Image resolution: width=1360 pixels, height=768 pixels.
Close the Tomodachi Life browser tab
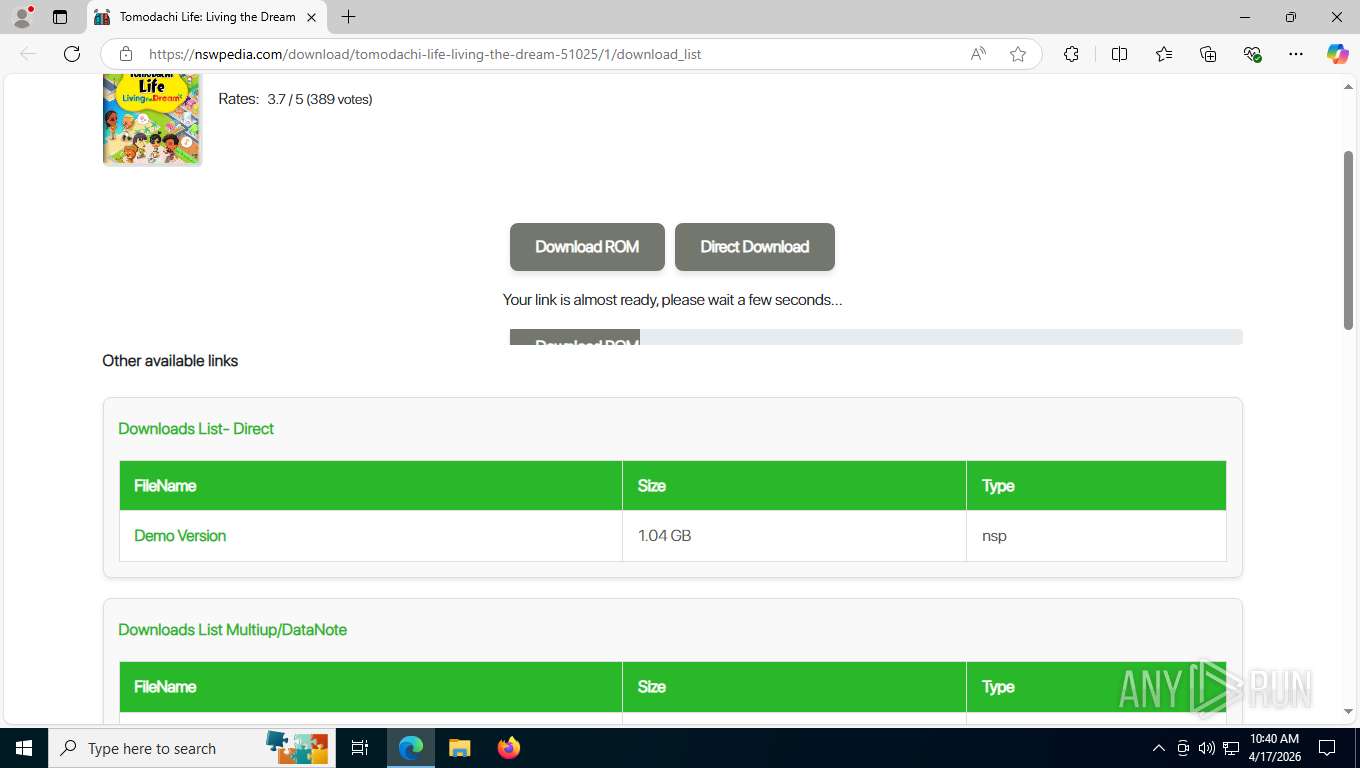coord(312,17)
